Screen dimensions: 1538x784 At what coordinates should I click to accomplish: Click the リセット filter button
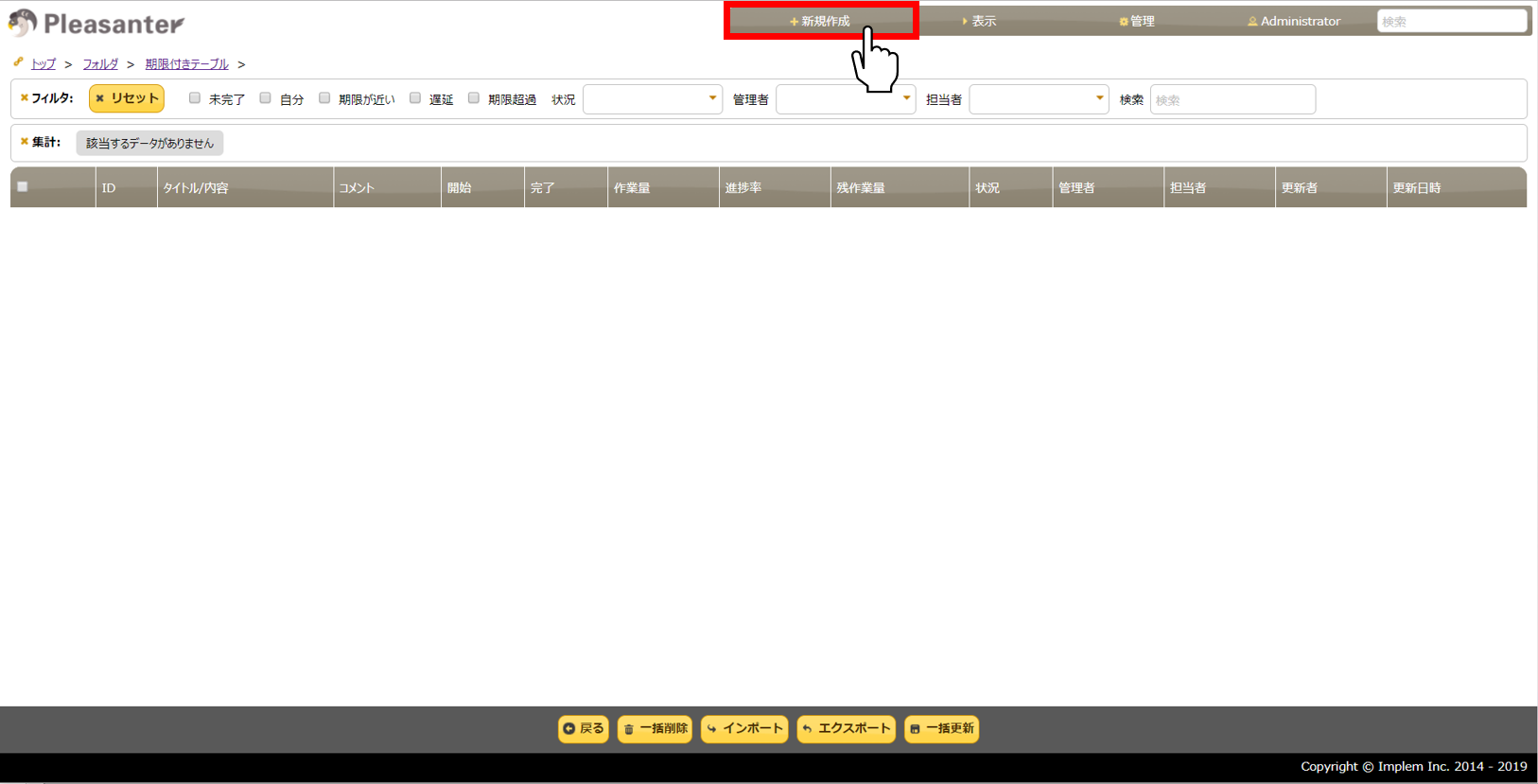127,98
